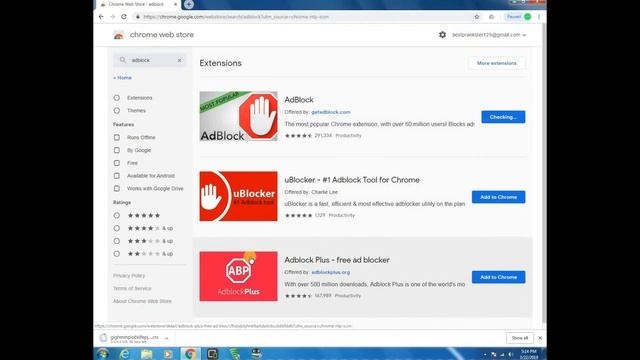Open the Chrome three-dot menu

pyautogui.click(x=539, y=17)
